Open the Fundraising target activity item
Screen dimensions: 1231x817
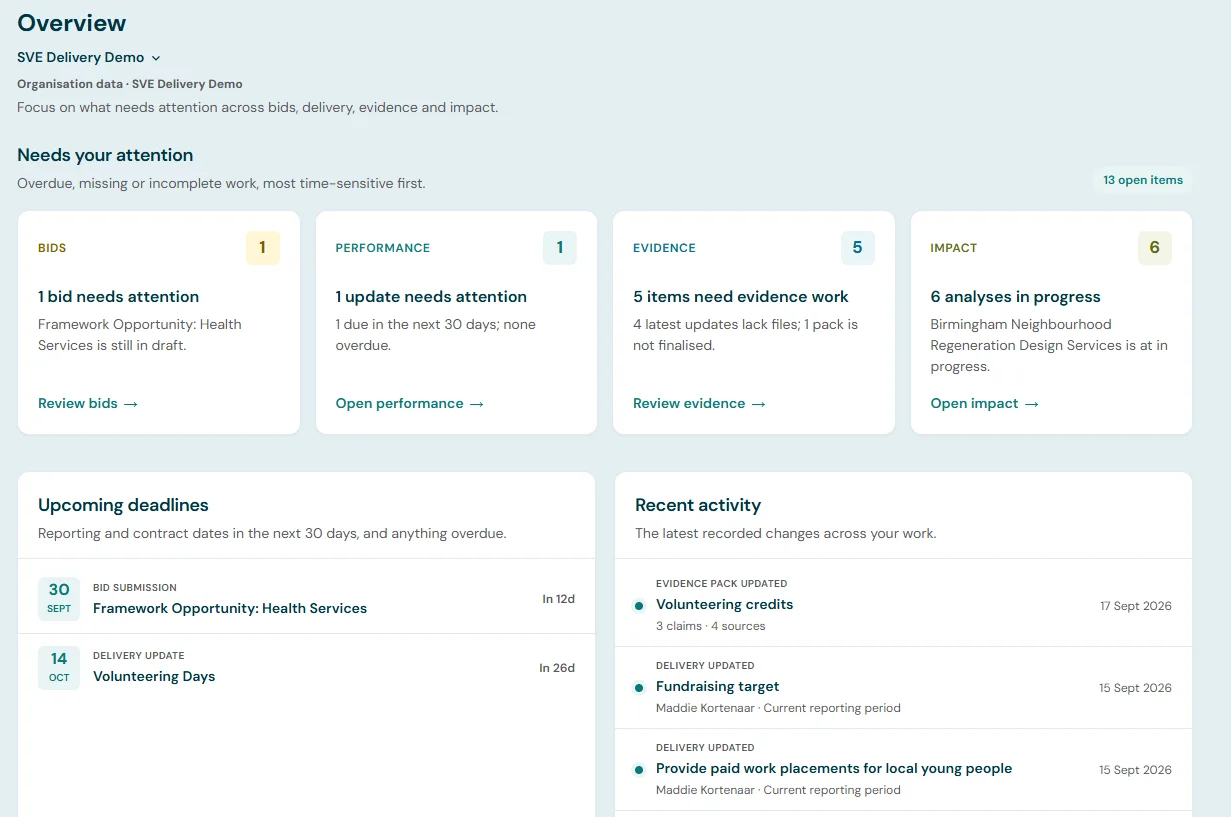[x=717, y=686]
